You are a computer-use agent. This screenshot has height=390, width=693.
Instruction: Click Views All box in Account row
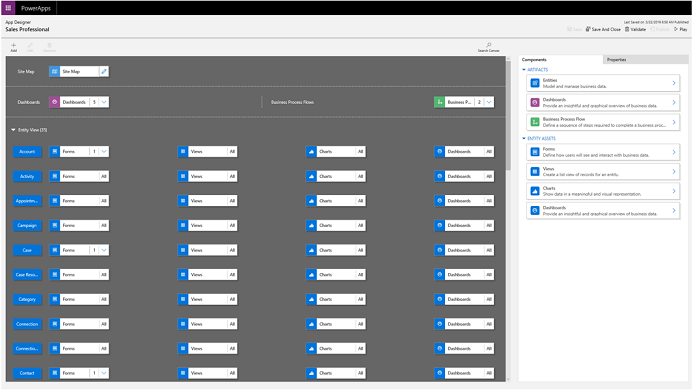pos(232,152)
